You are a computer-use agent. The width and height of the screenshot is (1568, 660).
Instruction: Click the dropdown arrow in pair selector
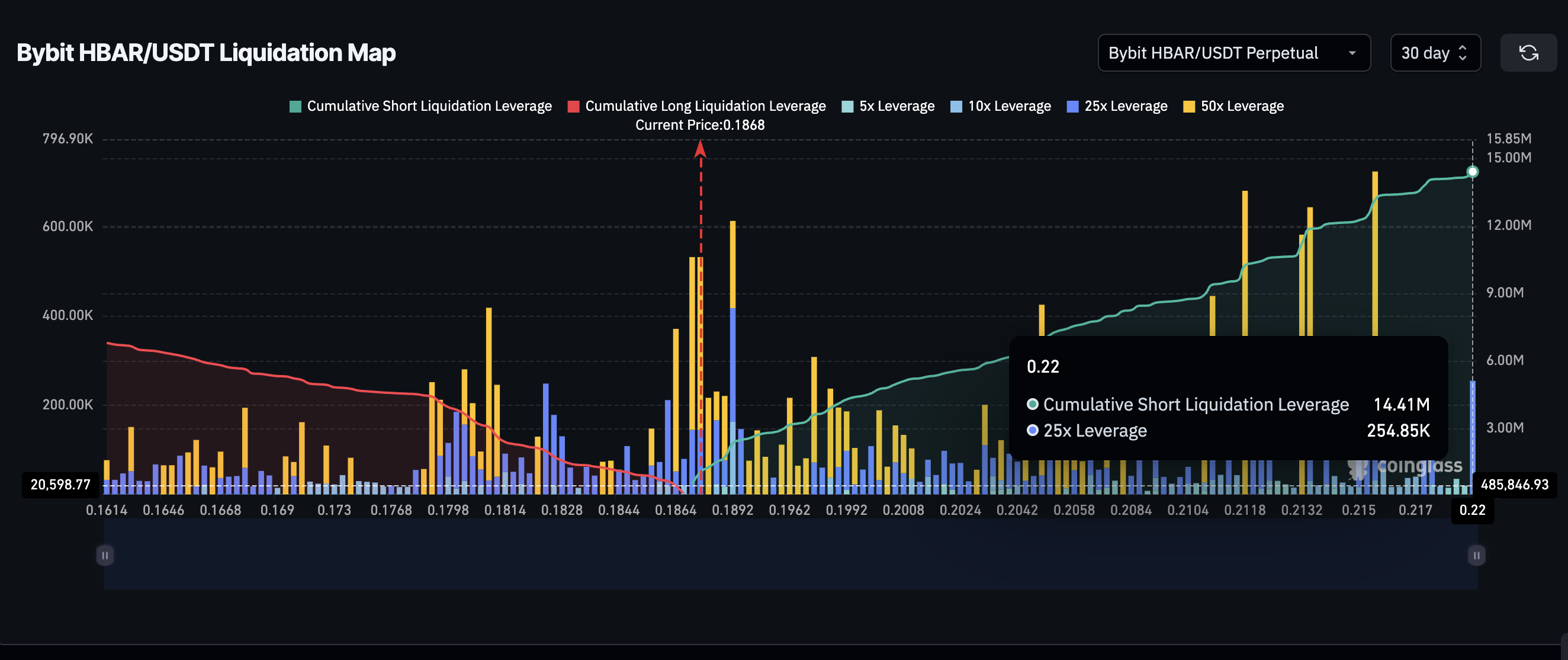(1352, 53)
